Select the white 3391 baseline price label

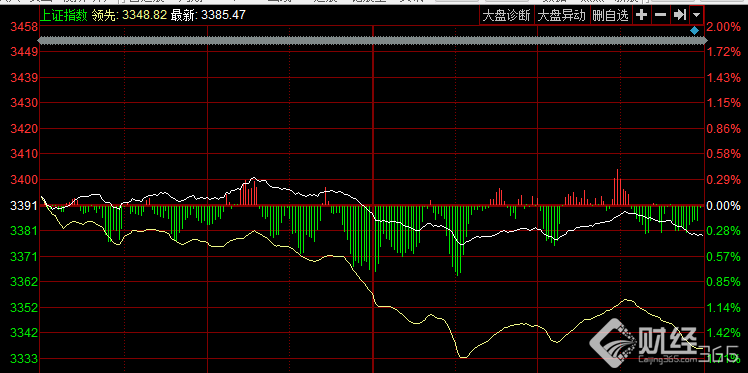click(21, 206)
